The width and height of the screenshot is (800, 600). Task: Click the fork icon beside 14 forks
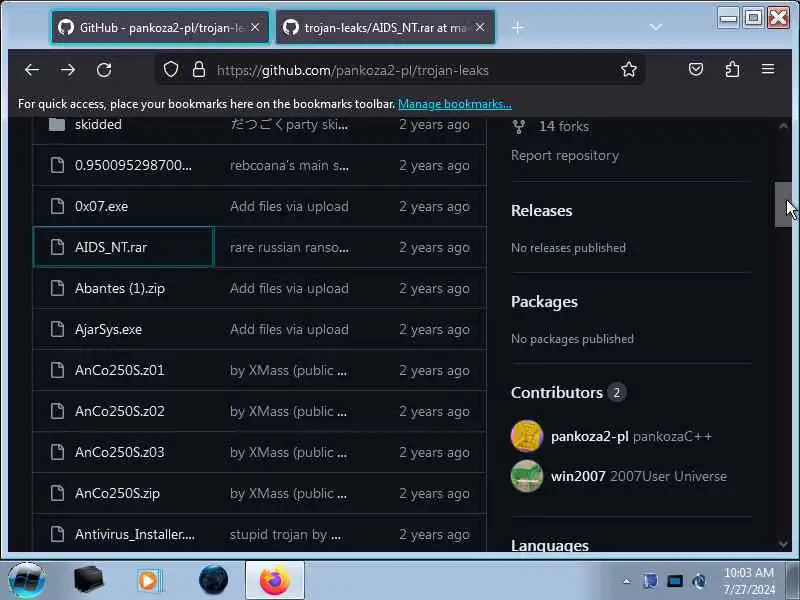point(519,127)
